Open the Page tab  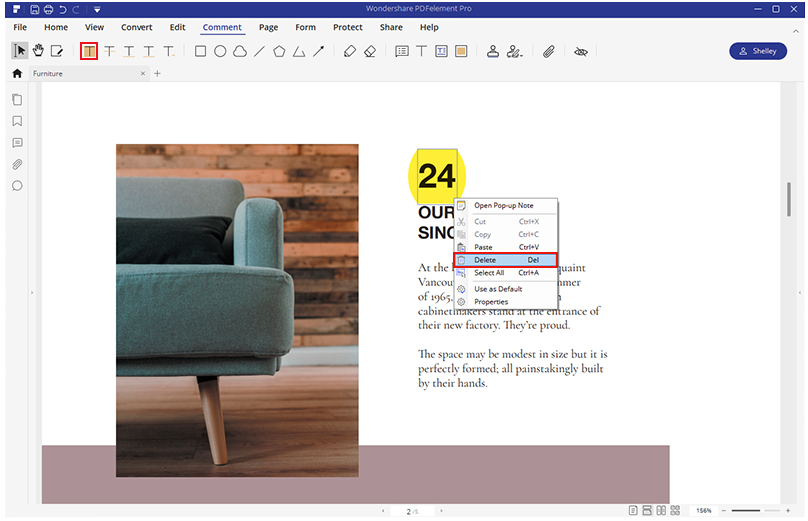coord(268,27)
